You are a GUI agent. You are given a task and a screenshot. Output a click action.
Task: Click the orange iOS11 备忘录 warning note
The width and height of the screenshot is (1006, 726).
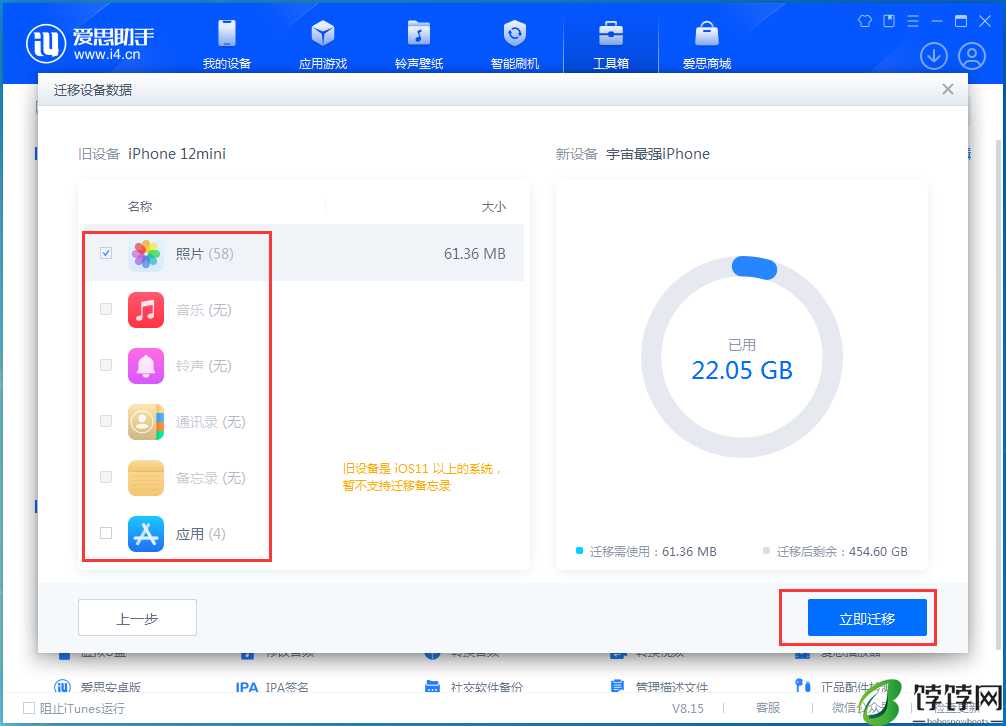pyautogui.click(x=422, y=477)
